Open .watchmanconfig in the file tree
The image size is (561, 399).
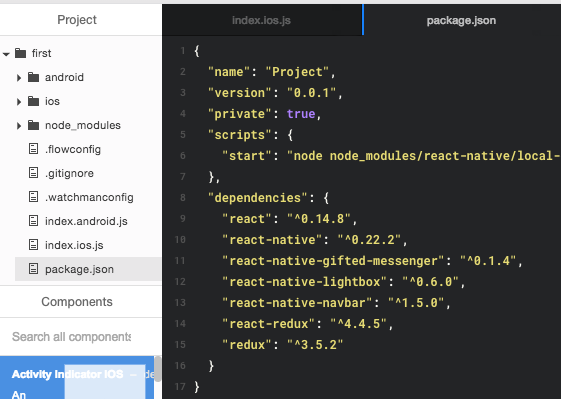click(x=89, y=197)
